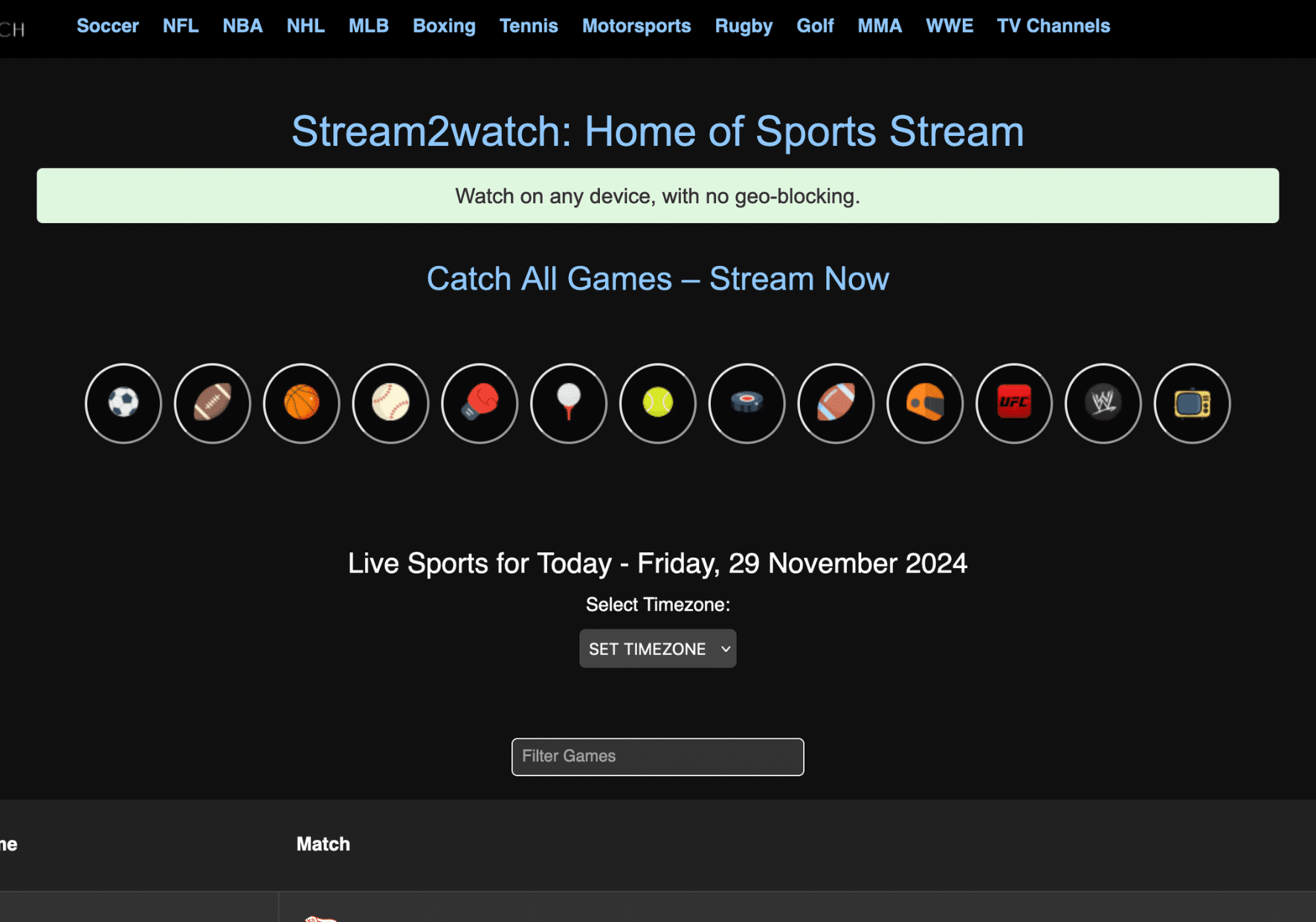
Task: Choose the yellow tennis ball icon
Action: coord(658,403)
